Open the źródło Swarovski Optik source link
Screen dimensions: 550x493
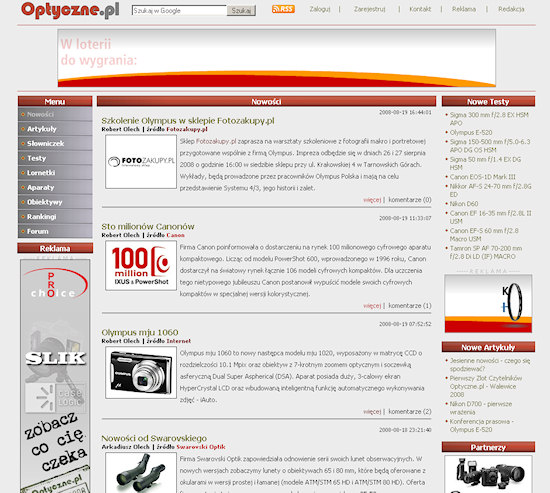coord(201,447)
